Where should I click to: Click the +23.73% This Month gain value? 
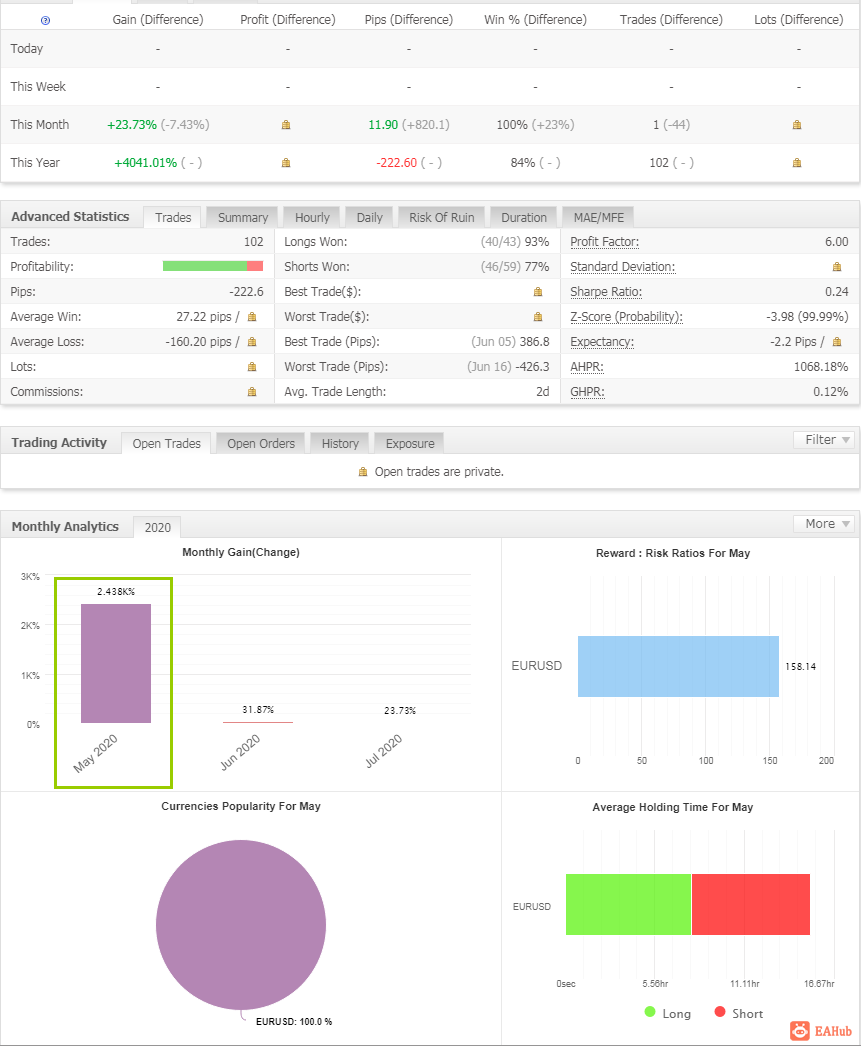coord(132,125)
